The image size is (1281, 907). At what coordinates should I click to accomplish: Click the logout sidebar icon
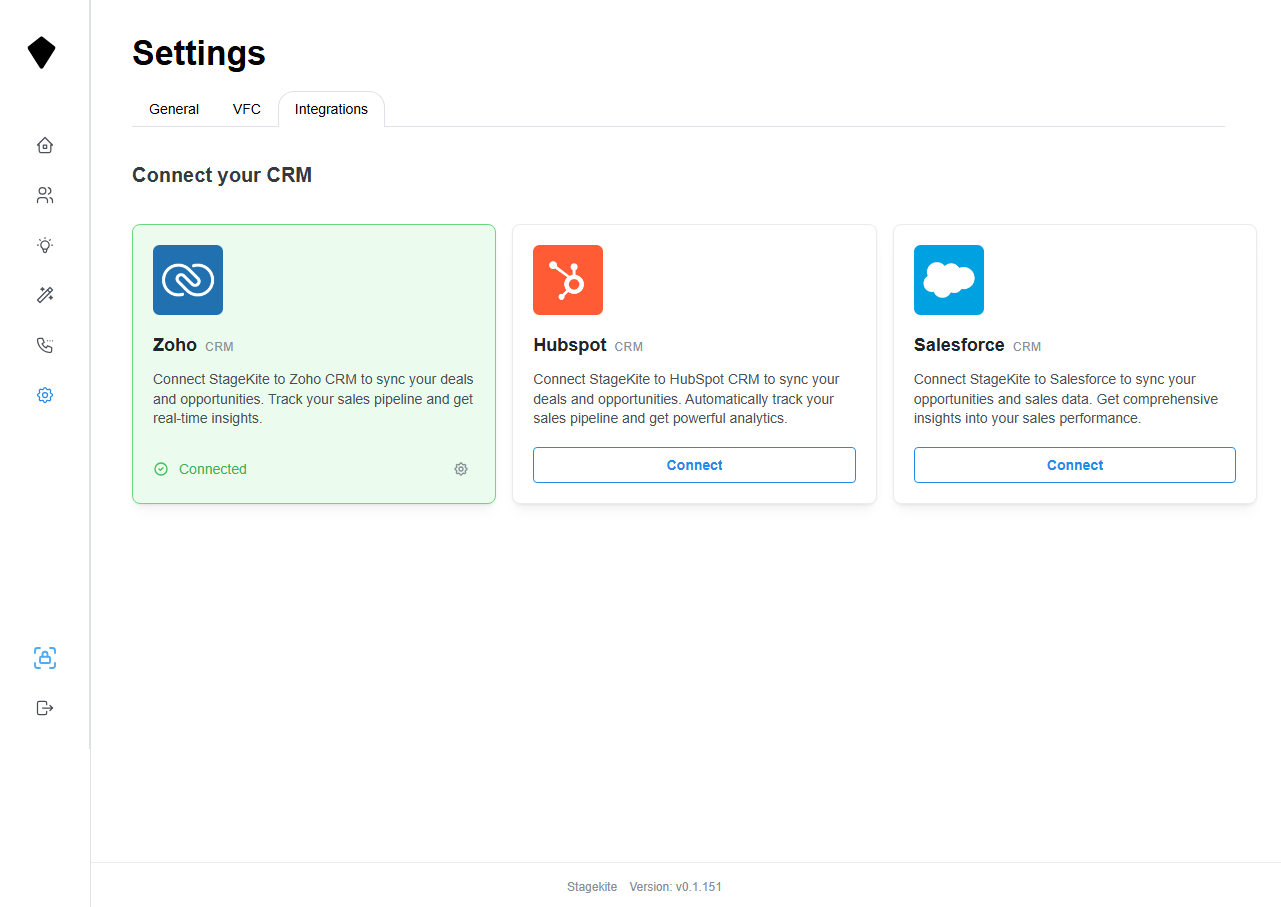[x=44, y=708]
